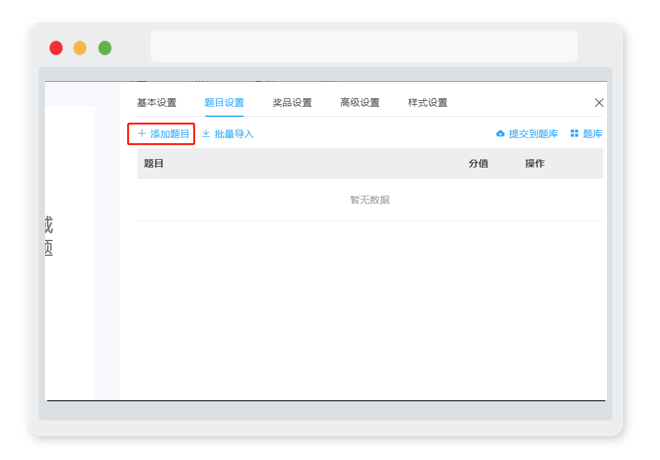
Task: Go to the 高级设置 tab
Action: (360, 103)
